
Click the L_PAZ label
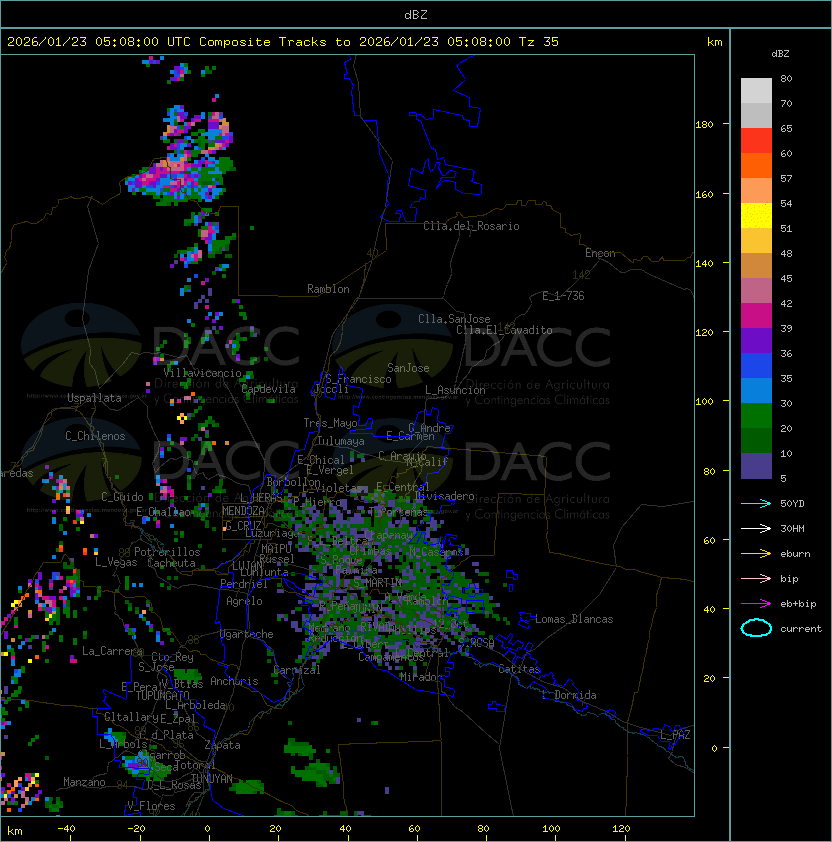pos(675,735)
